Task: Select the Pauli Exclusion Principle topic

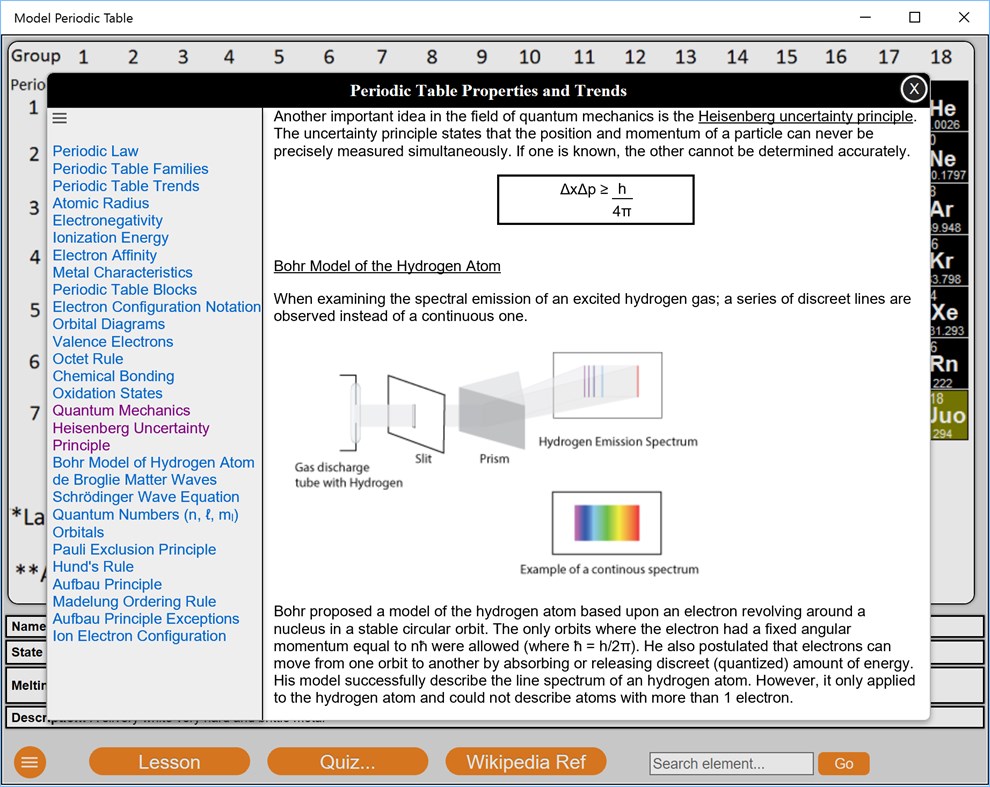Action: pos(134,549)
